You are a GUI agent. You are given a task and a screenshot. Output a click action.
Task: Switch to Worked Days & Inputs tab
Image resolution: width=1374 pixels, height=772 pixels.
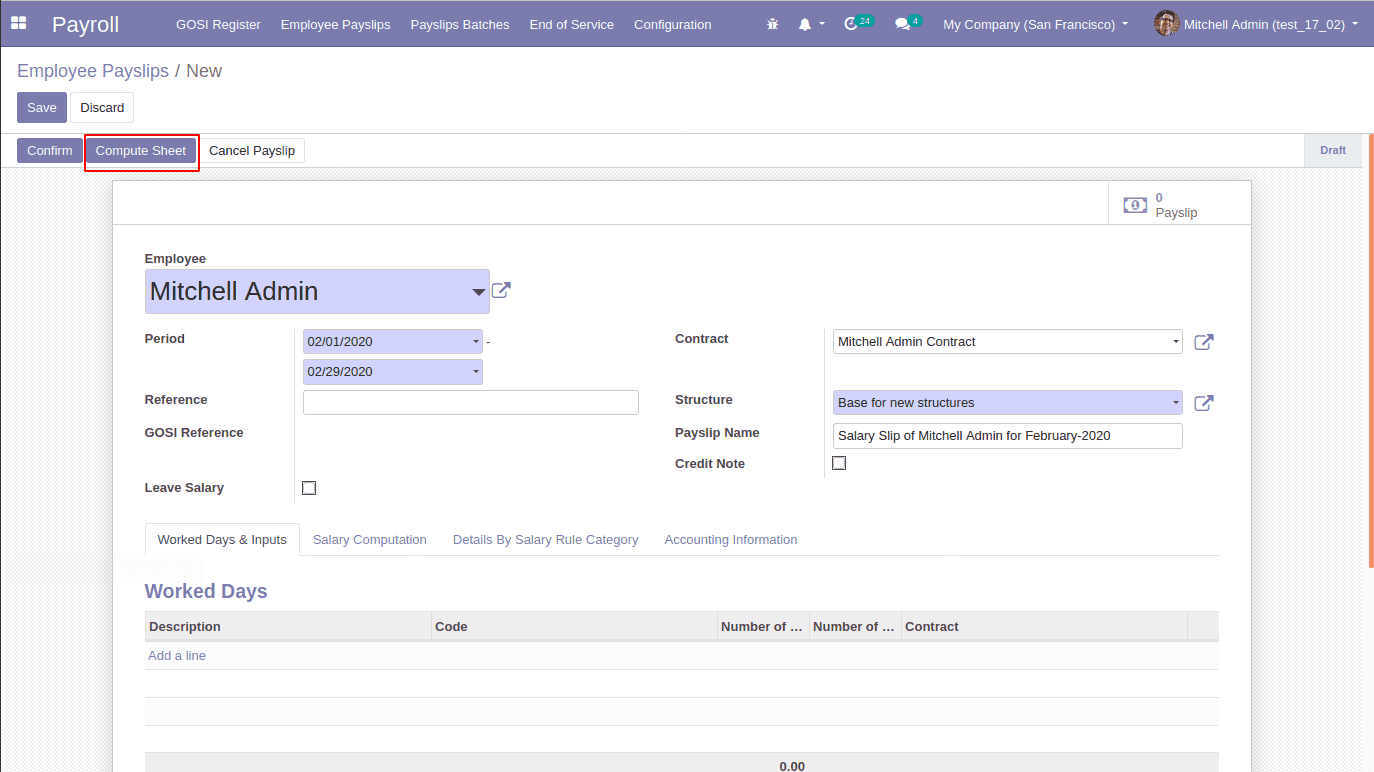point(222,539)
